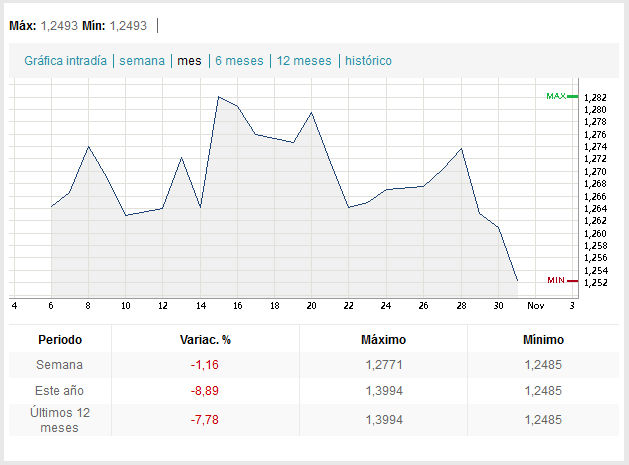Show the 6 meses chart
Screen dimensions: 629x465
click(239, 61)
